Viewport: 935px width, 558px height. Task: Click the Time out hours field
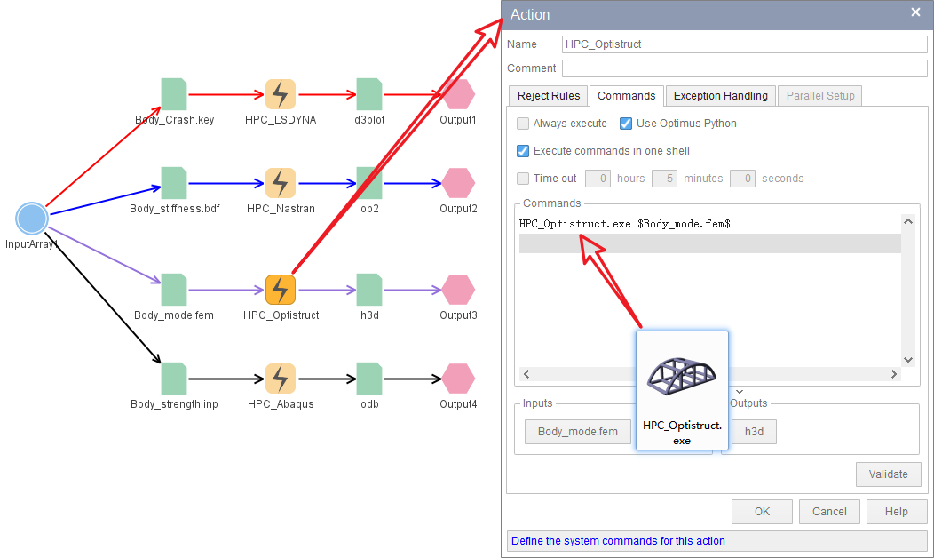(x=597, y=178)
